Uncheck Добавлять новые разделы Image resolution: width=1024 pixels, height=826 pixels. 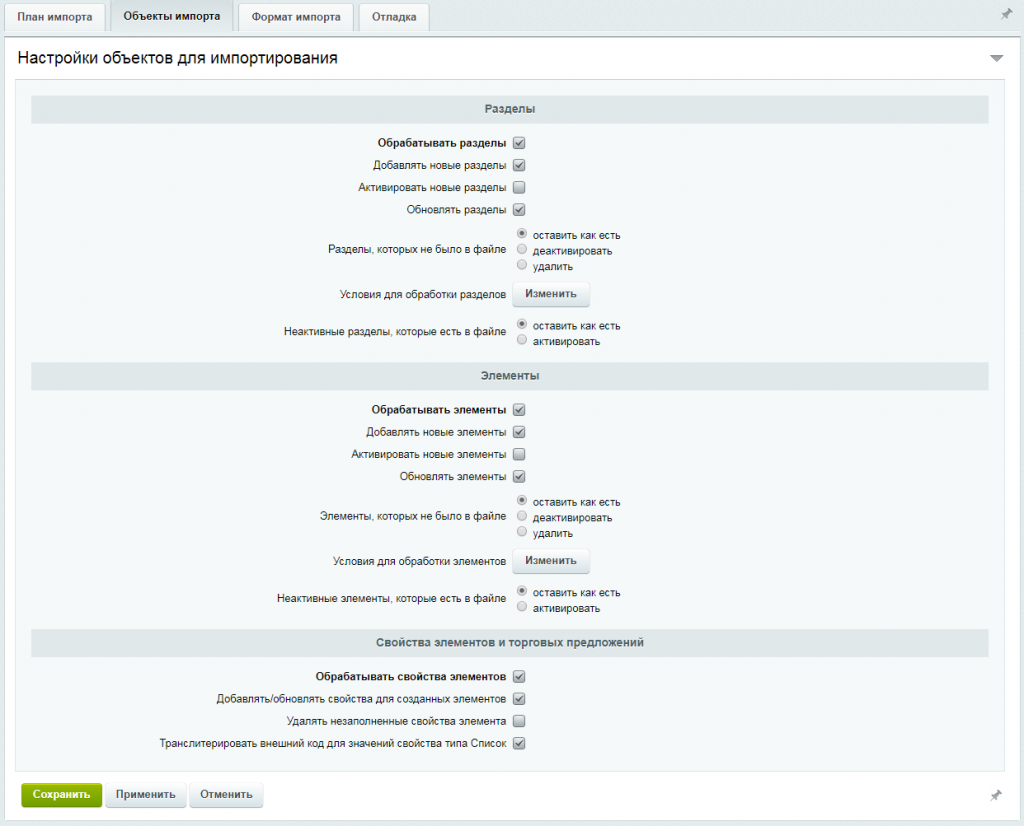[x=519, y=165]
